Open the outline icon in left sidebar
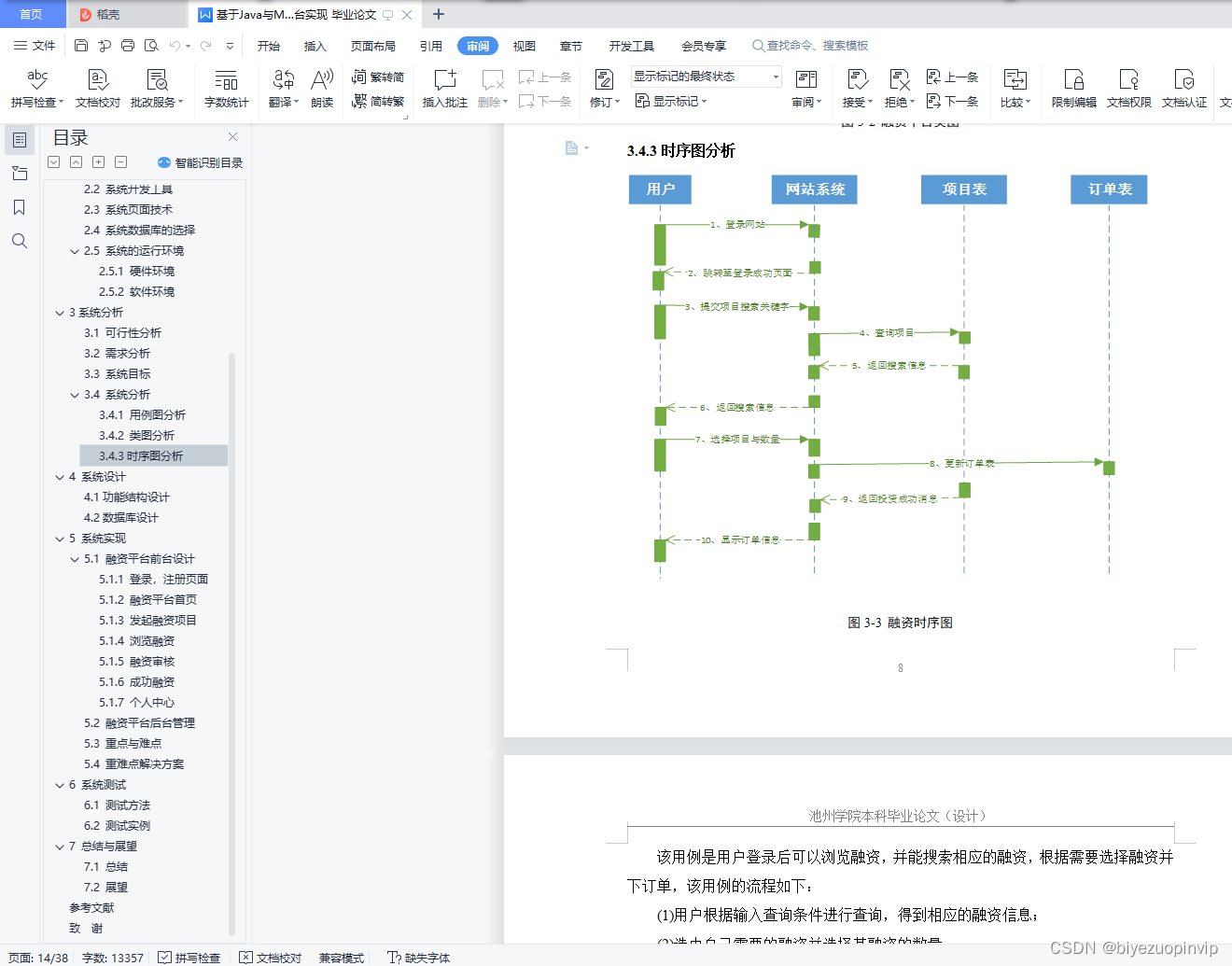Viewport: 1232px width, 966px height. click(x=20, y=140)
